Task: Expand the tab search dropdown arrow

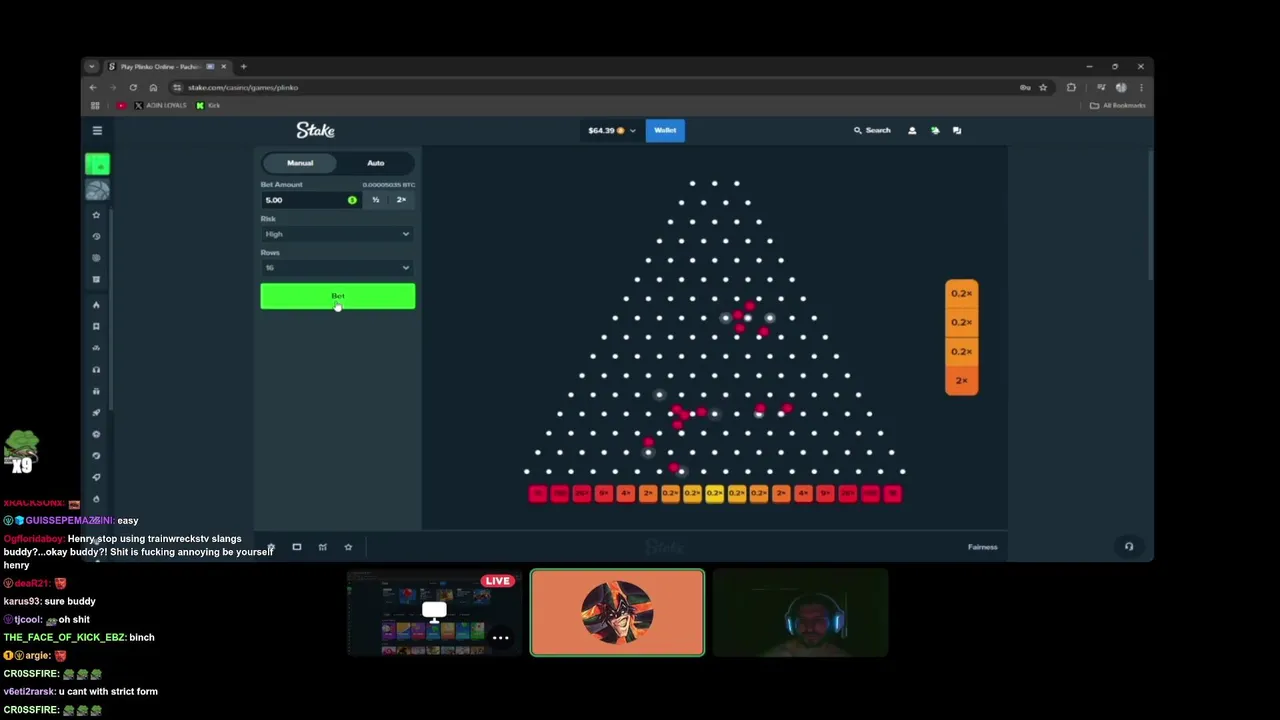Action: coord(91,66)
